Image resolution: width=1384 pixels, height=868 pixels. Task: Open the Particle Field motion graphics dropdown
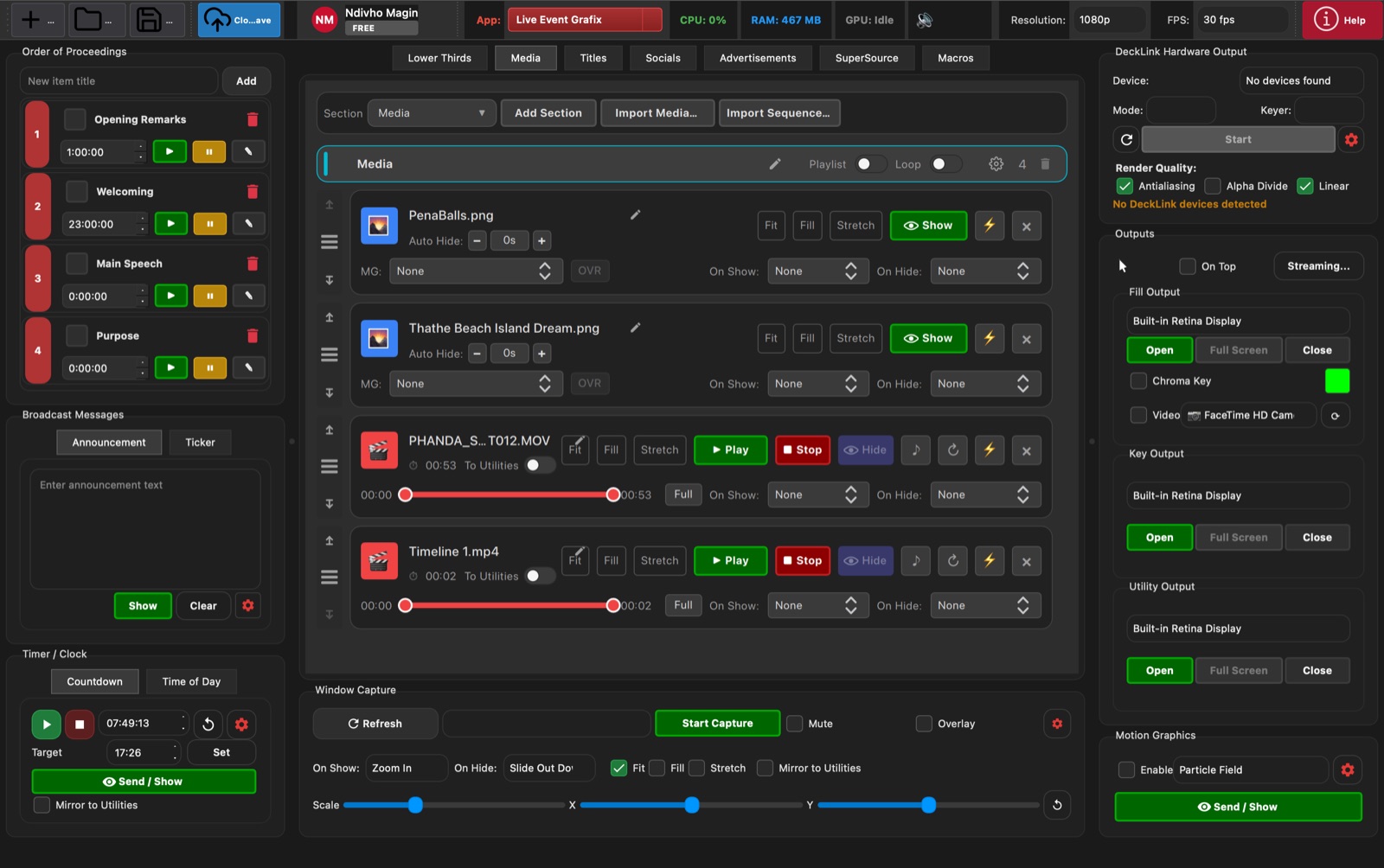[x=1251, y=769]
